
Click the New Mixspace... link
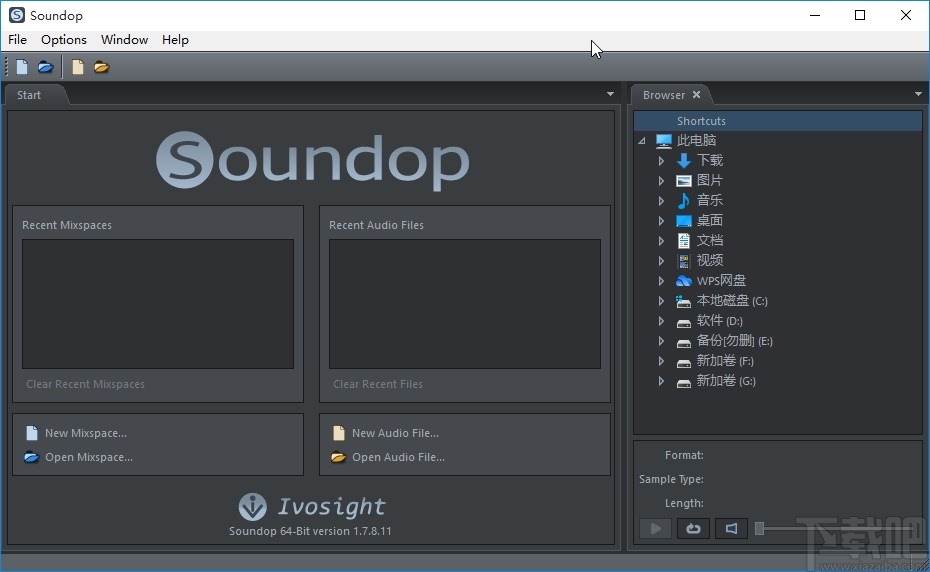tap(86, 433)
